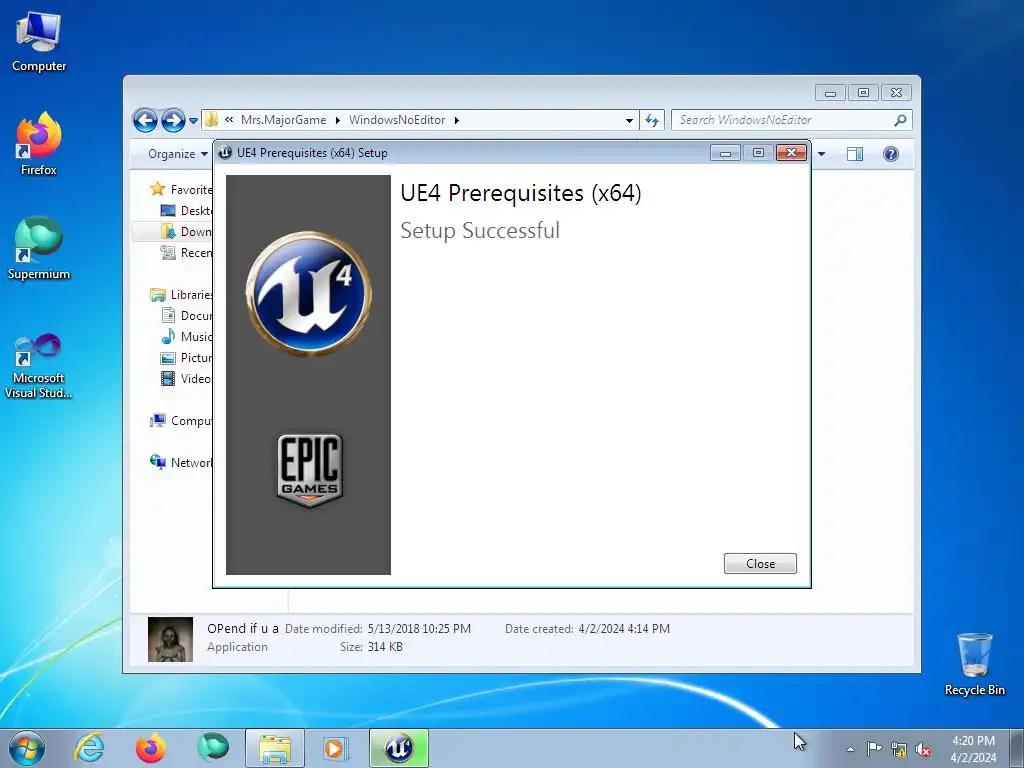Go forward in Explorer window

click(x=173, y=120)
